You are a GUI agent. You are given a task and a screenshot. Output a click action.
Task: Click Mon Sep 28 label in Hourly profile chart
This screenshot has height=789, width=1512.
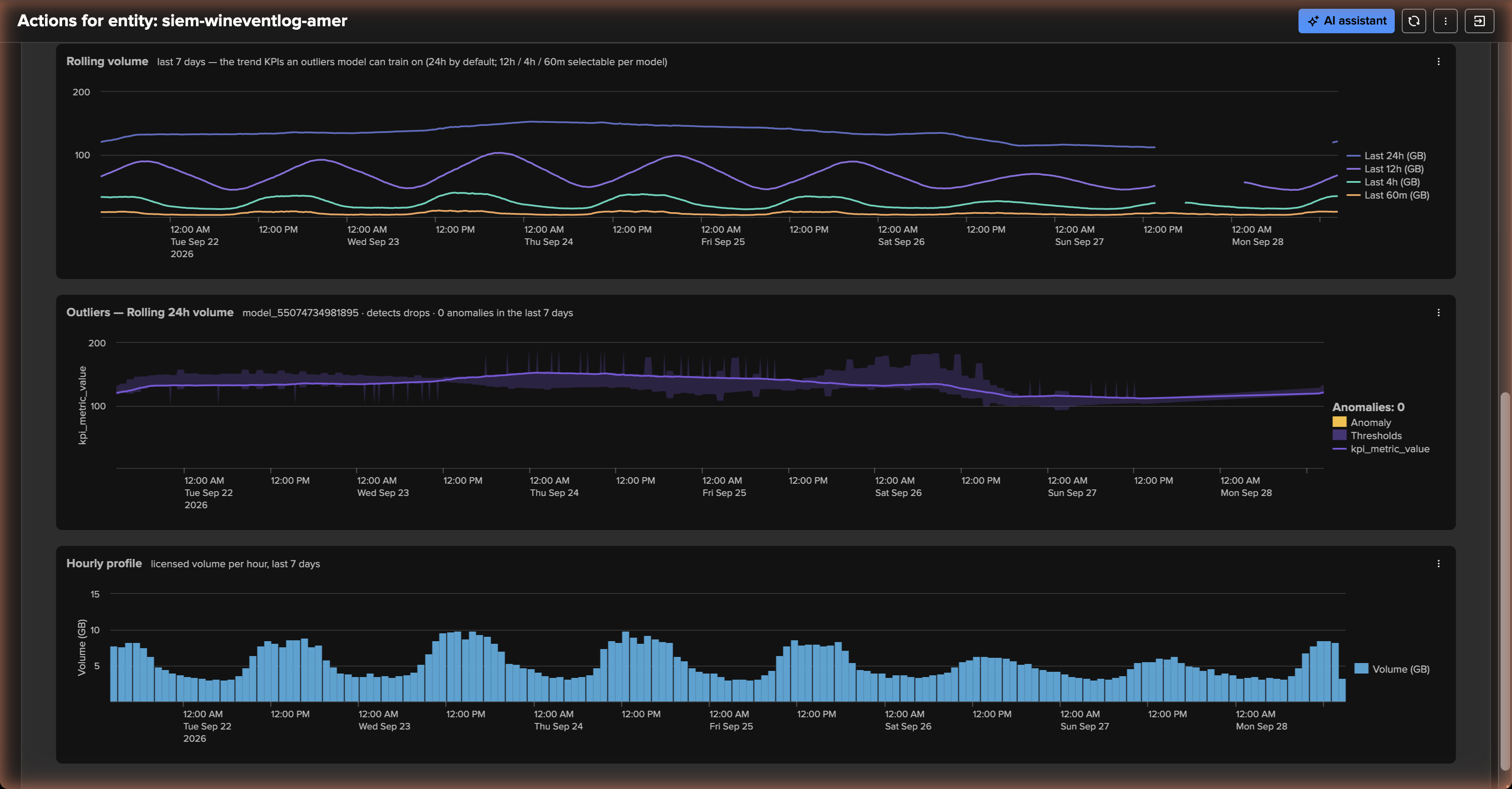coord(1261,726)
